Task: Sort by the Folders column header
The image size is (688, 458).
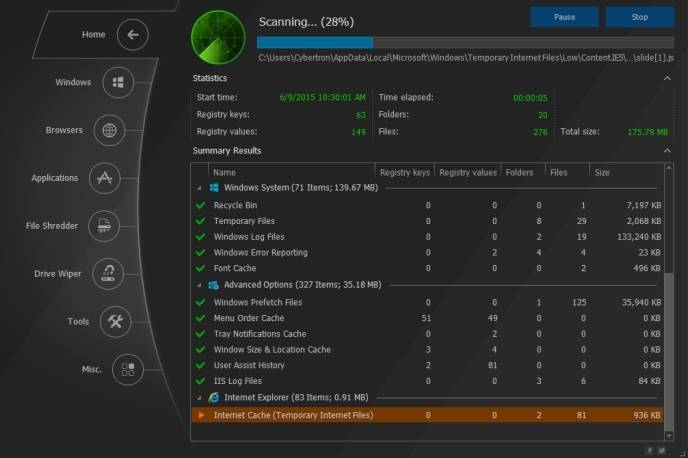Action: click(x=523, y=172)
